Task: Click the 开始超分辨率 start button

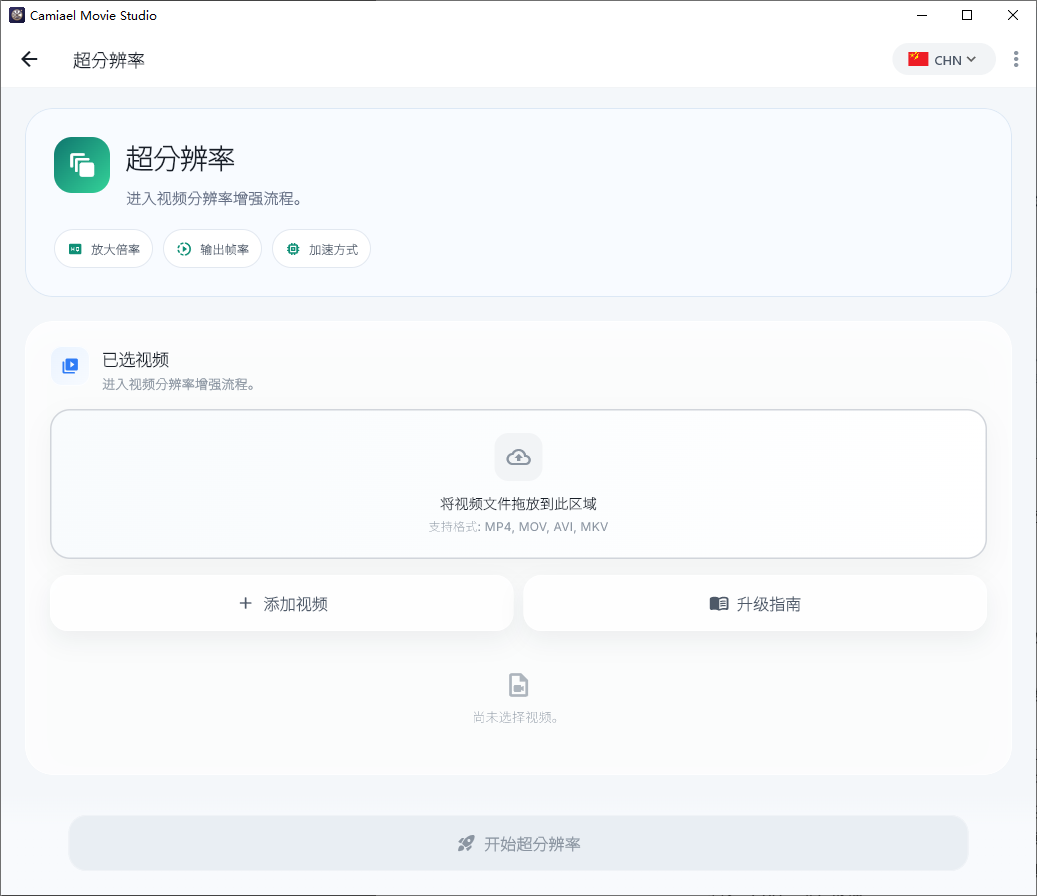Action: point(518,843)
